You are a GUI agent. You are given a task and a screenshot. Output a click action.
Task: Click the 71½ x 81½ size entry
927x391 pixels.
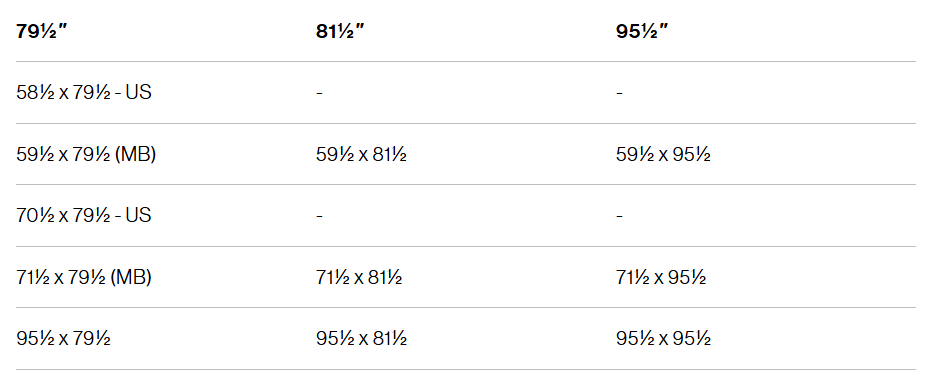click(359, 277)
